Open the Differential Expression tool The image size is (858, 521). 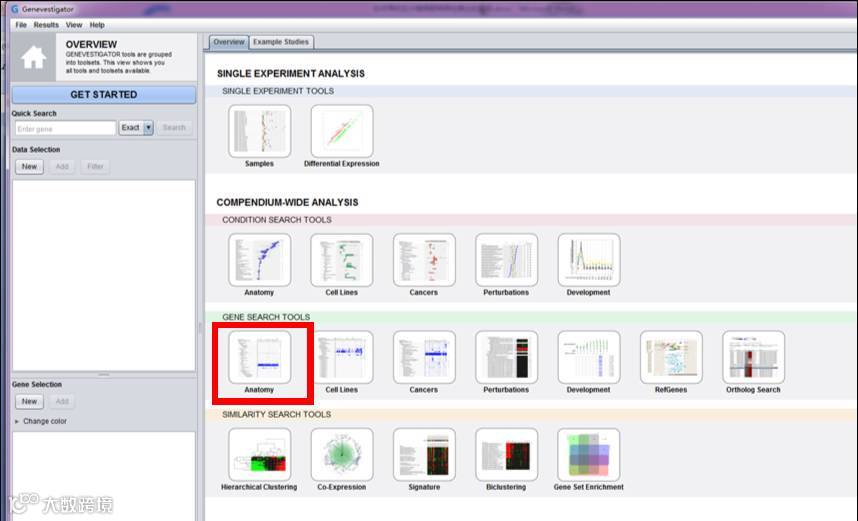tap(342, 131)
